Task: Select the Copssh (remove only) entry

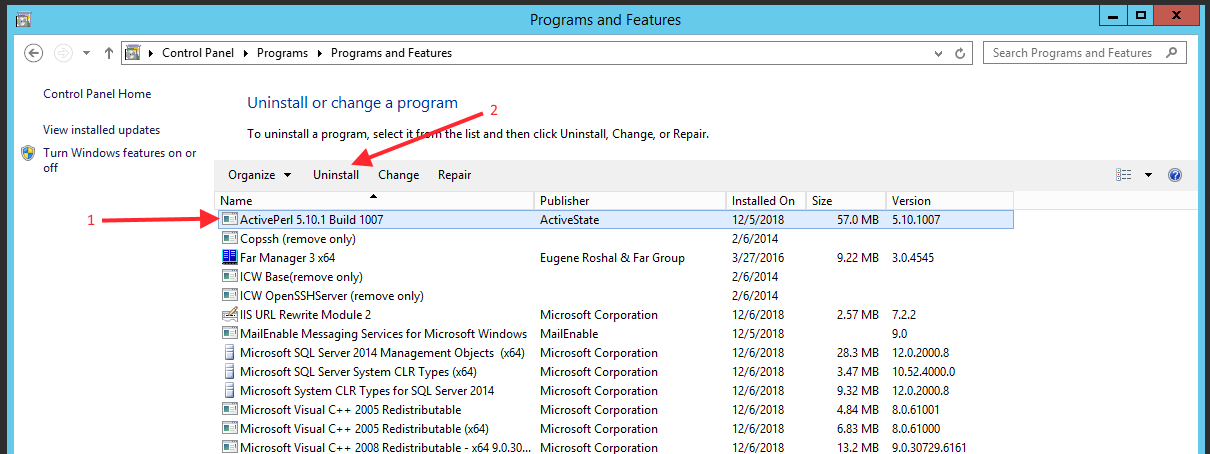Action: pos(298,239)
